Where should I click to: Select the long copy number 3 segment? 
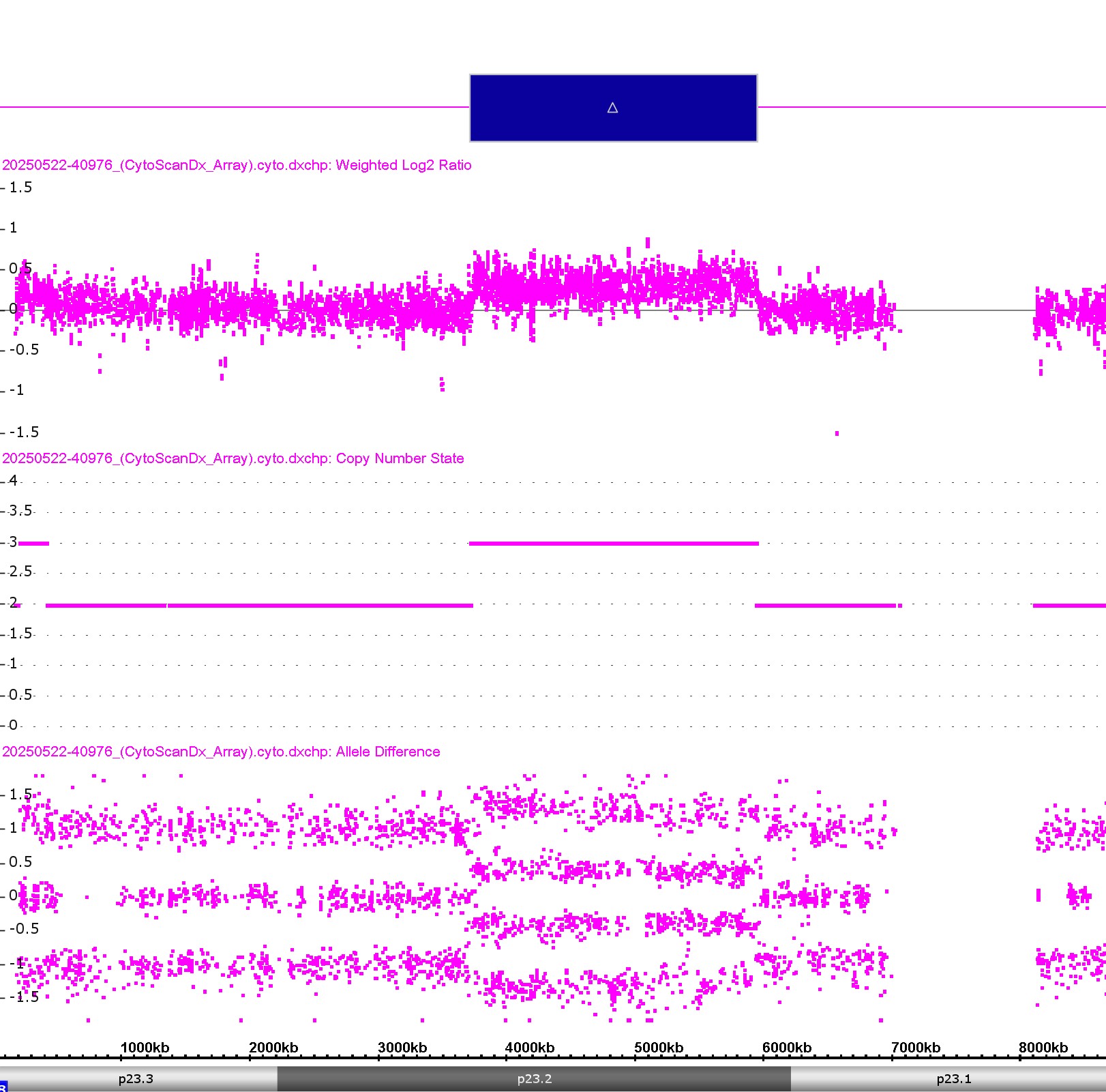tap(614, 544)
